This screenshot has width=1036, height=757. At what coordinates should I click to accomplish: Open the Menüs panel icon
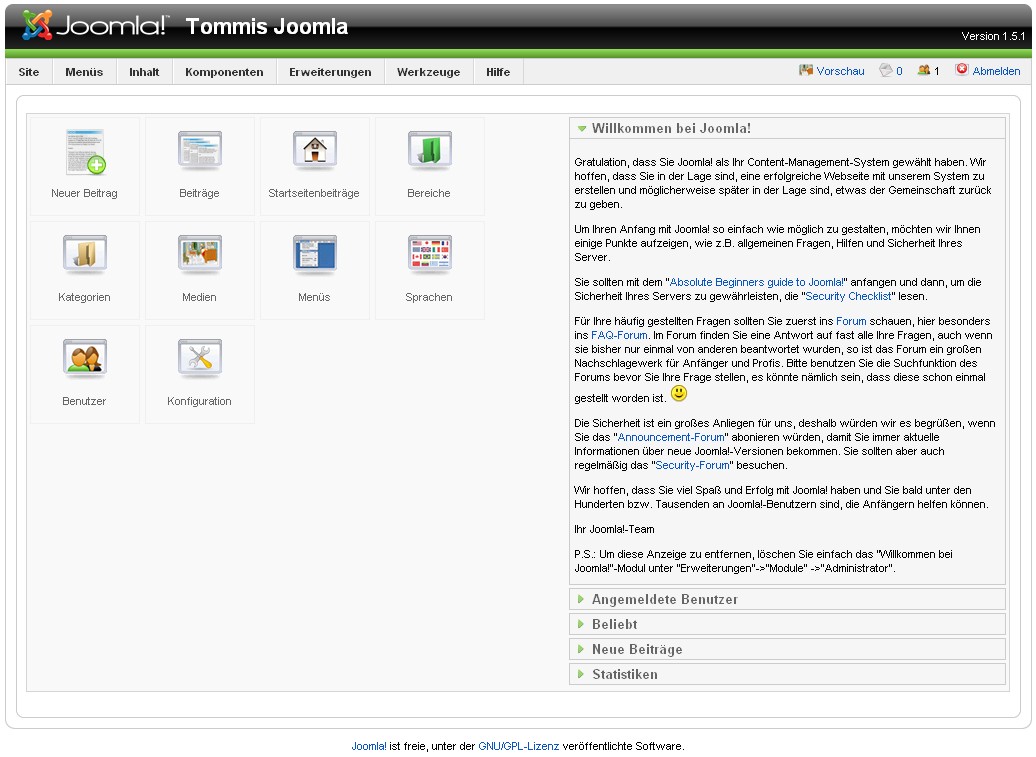click(x=314, y=257)
